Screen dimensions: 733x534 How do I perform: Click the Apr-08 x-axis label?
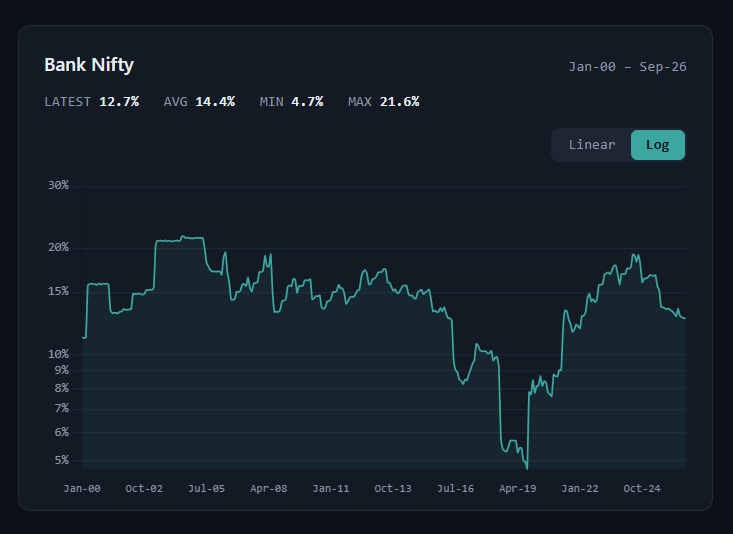pos(268,489)
